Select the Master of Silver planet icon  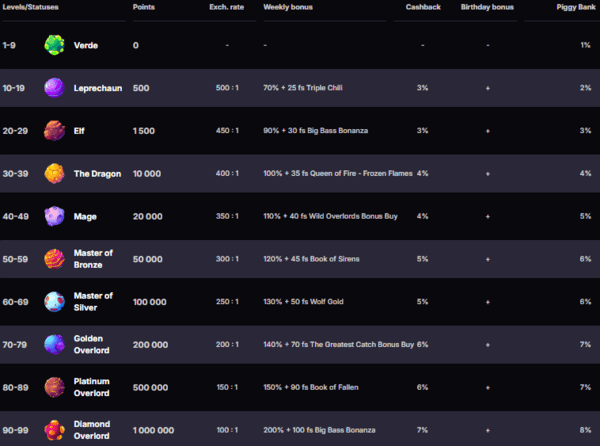tap(54, 302)
